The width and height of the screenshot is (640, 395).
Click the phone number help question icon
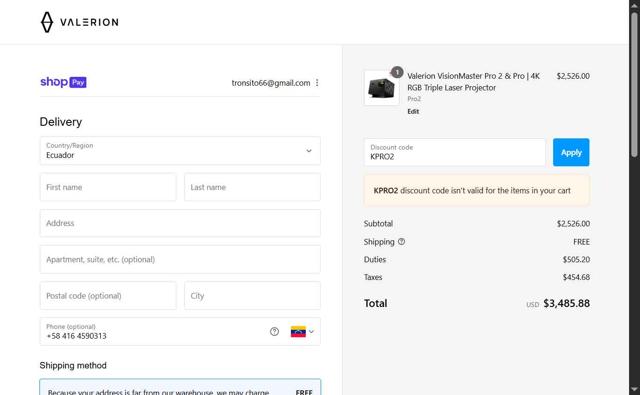pos(274,332)
